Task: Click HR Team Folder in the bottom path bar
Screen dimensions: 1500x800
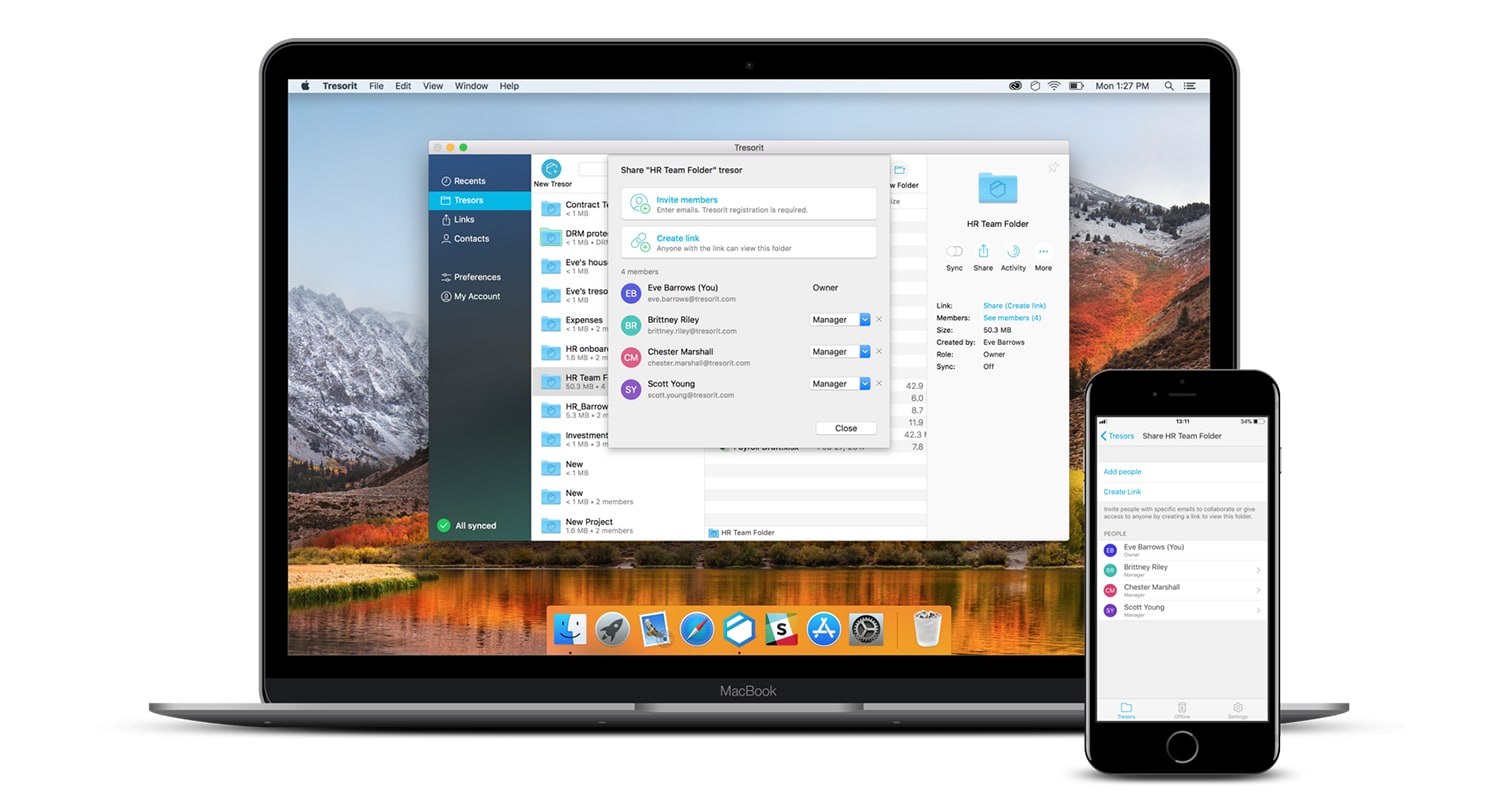Action: click(x=741, y=533)
